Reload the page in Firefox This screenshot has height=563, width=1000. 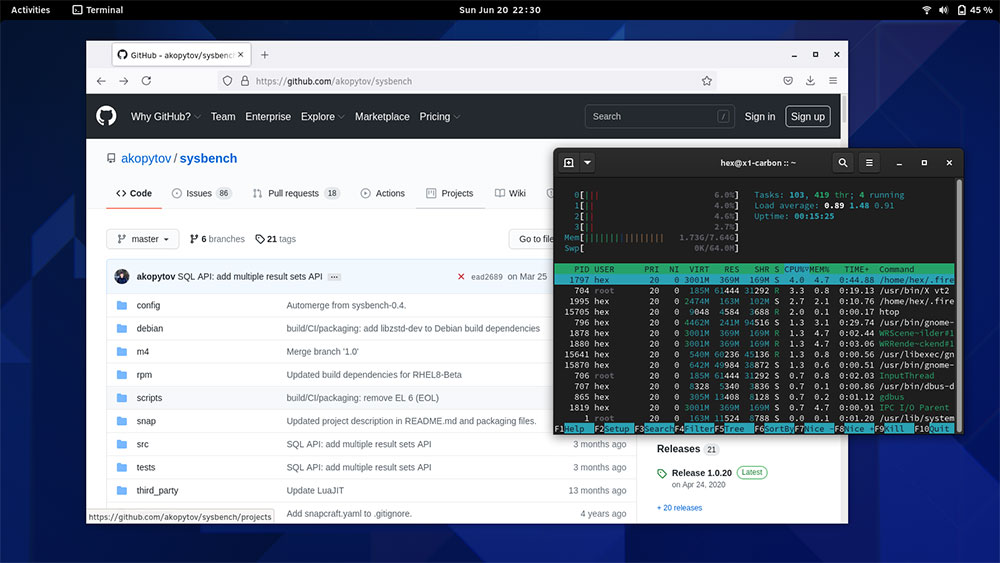point(146,81)
